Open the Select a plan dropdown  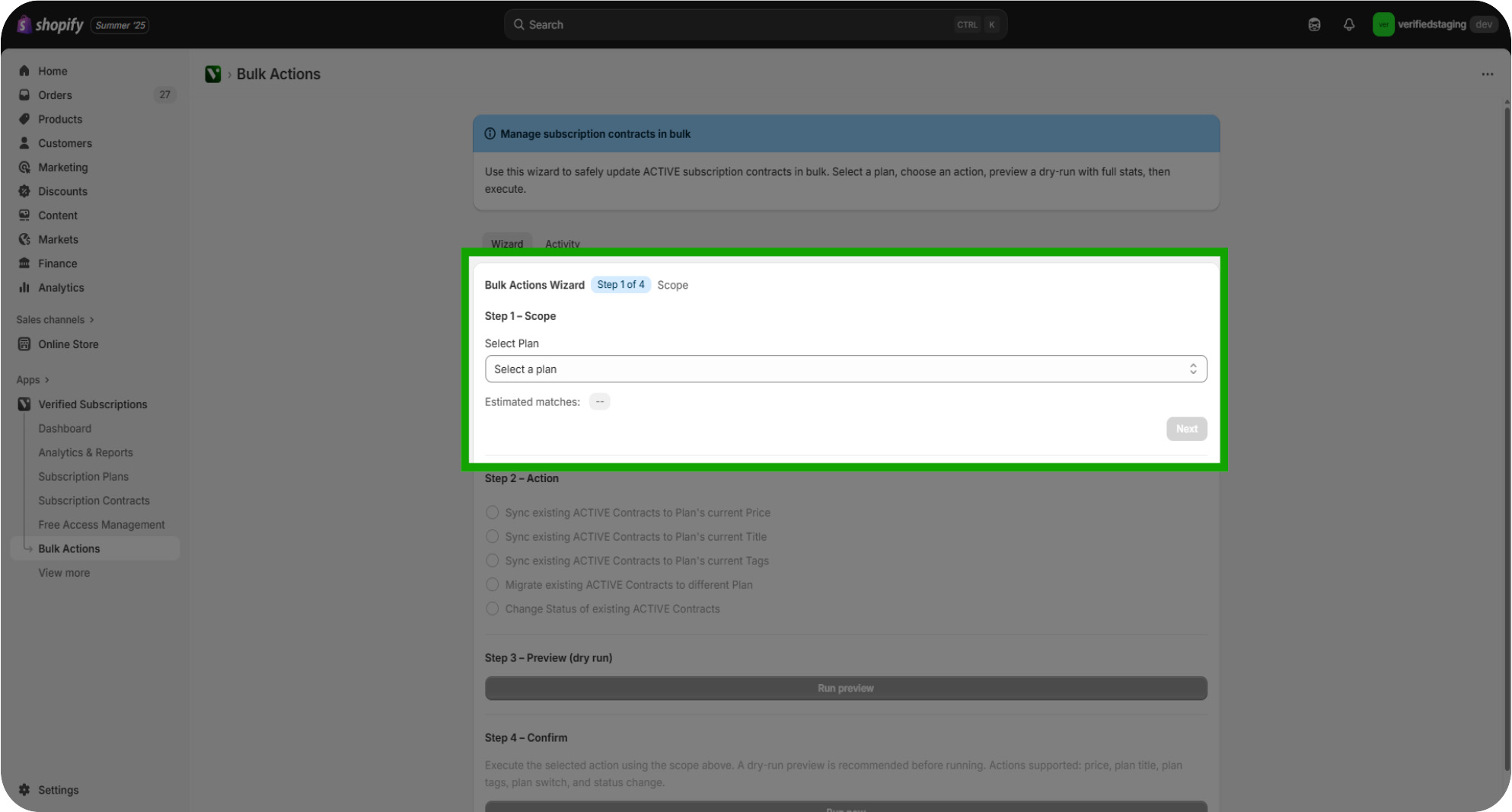(846, 369)
